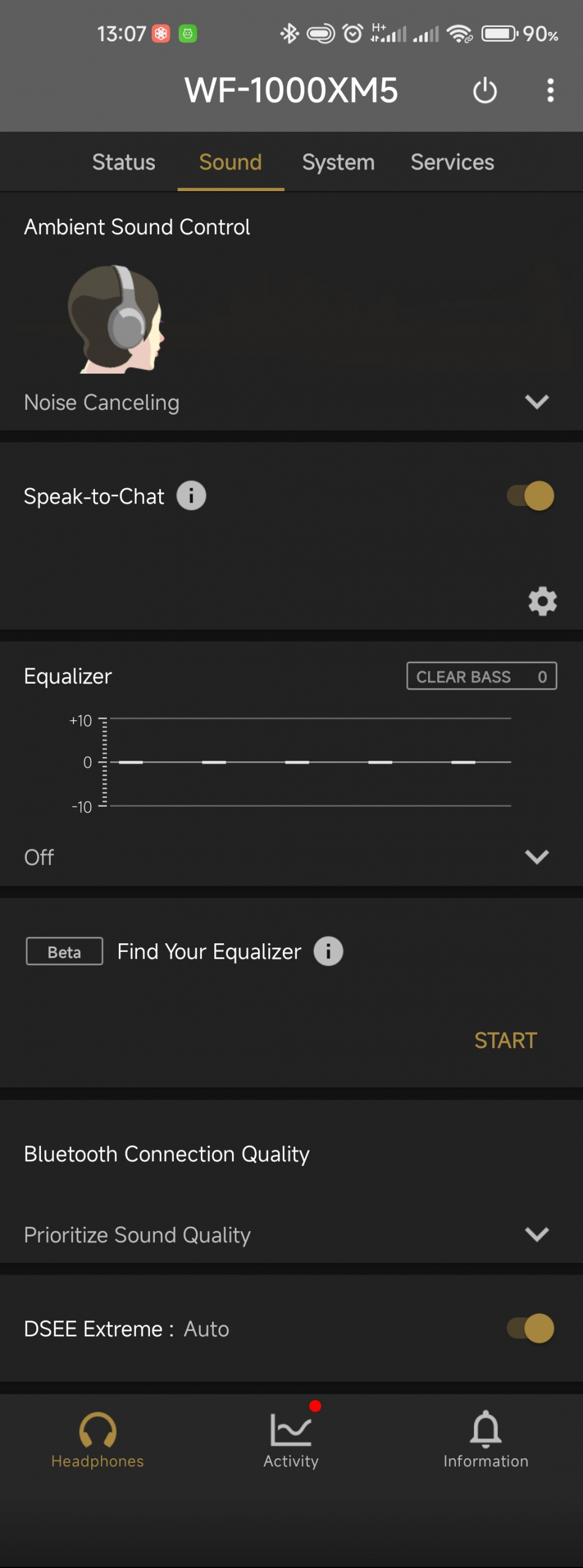Tap the CLEAR BASS button

click(x=481, y=676)
